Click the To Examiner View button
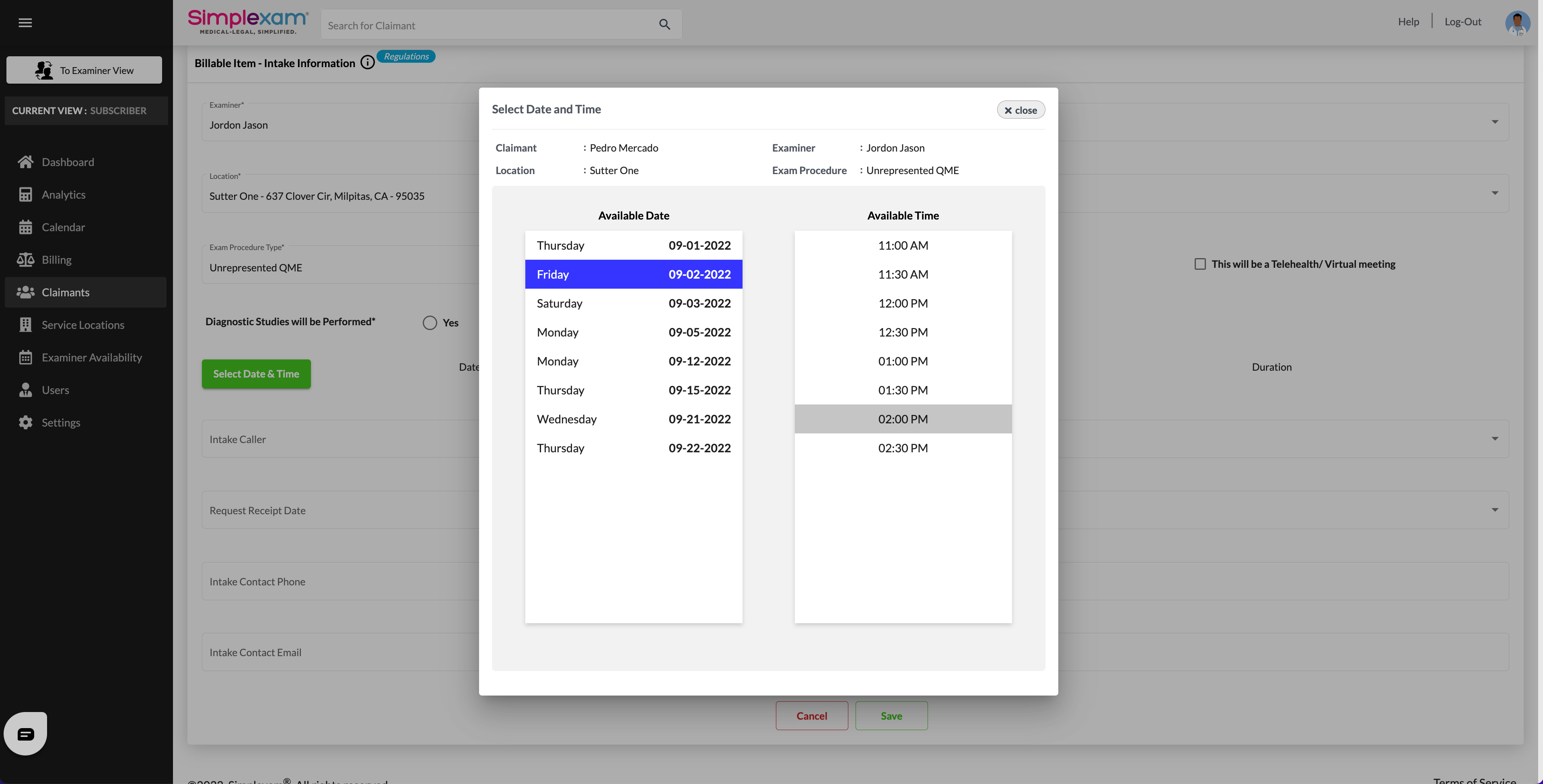Screen dimensions: 1543x784 tap(84, 70)
